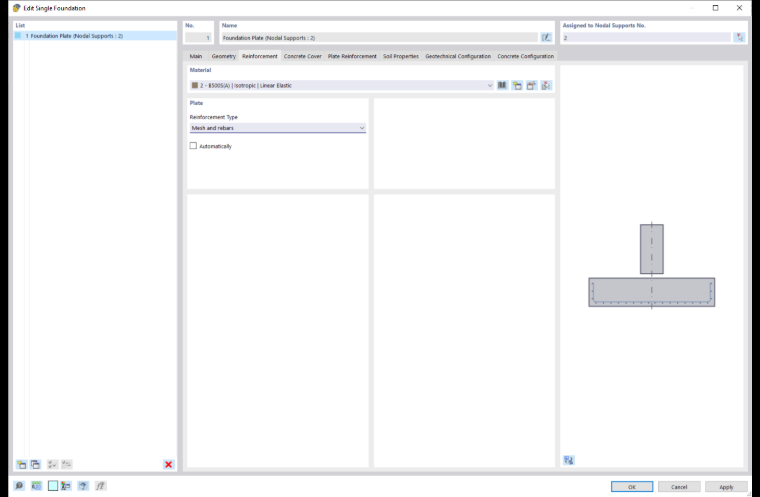Delete selected foundation with red X
Screen dimensions: 760x497
[x=168, y=465]
